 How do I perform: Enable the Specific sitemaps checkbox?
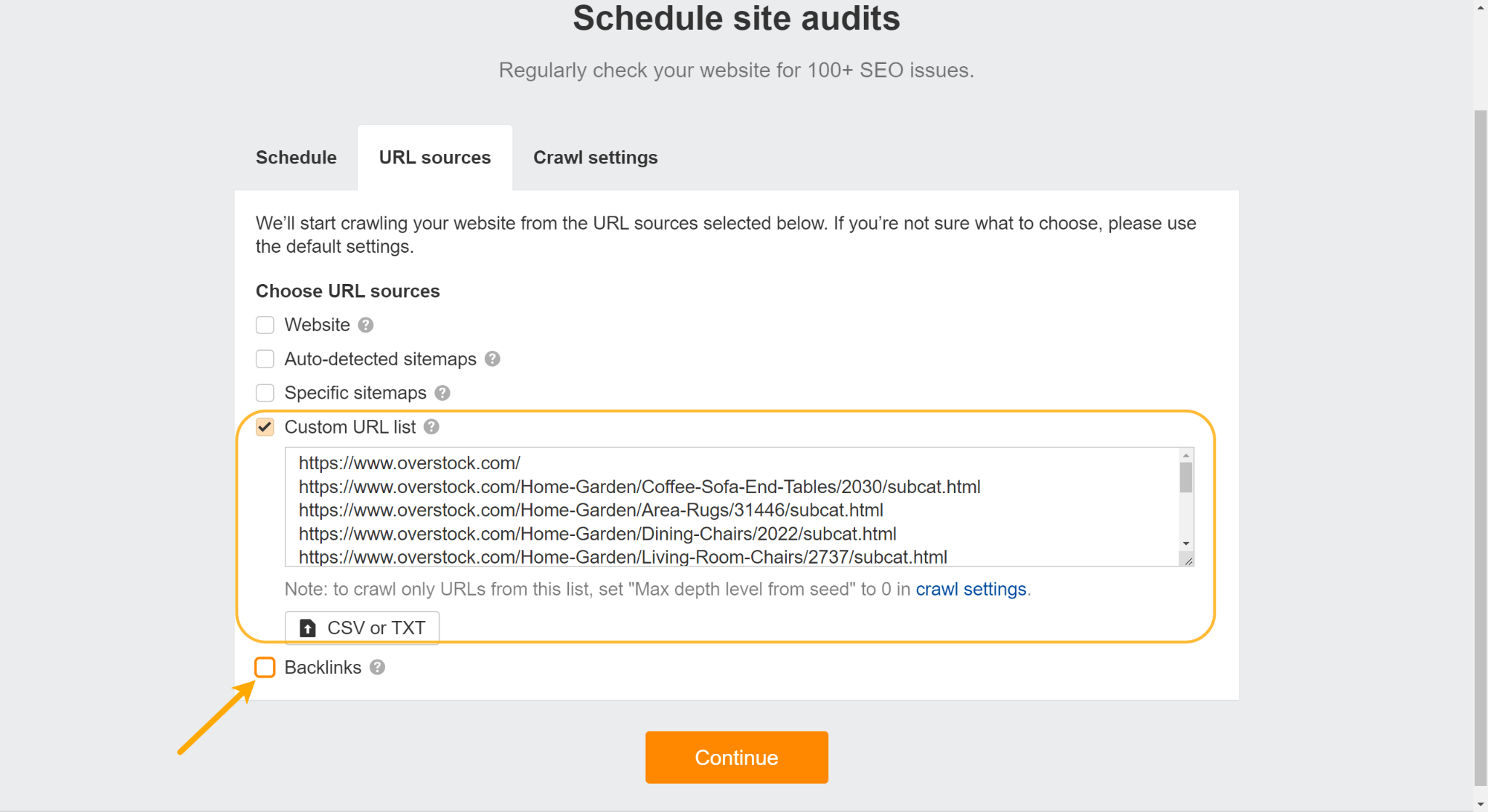[x=265, y=392]
